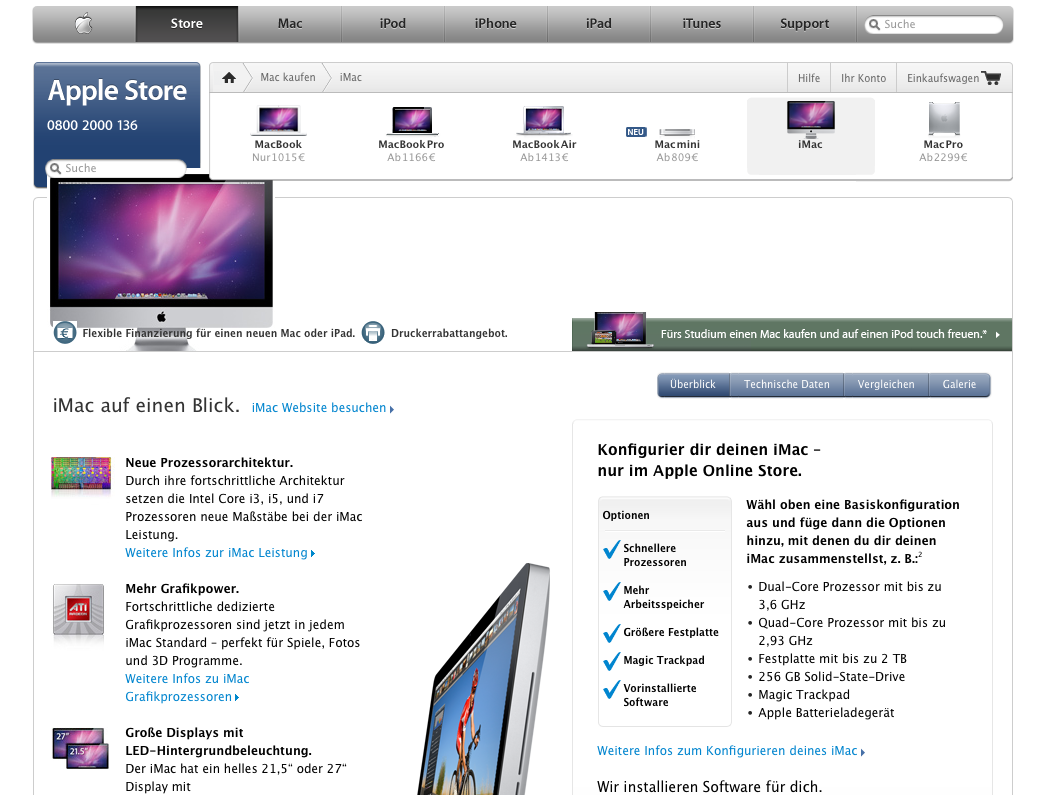Screen dimensions: 1038x795
Task: Click the iMac breadcrumb
Action: (x=351, y=77)
